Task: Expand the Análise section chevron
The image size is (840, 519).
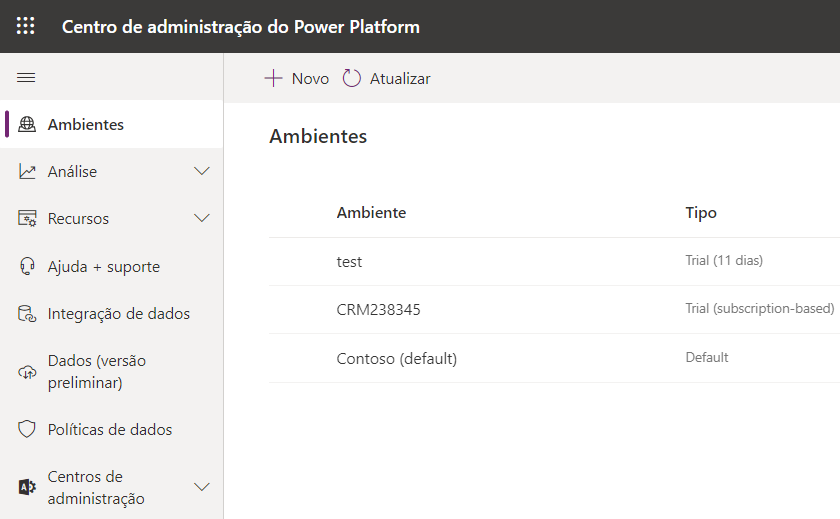Action: [201, 171]
